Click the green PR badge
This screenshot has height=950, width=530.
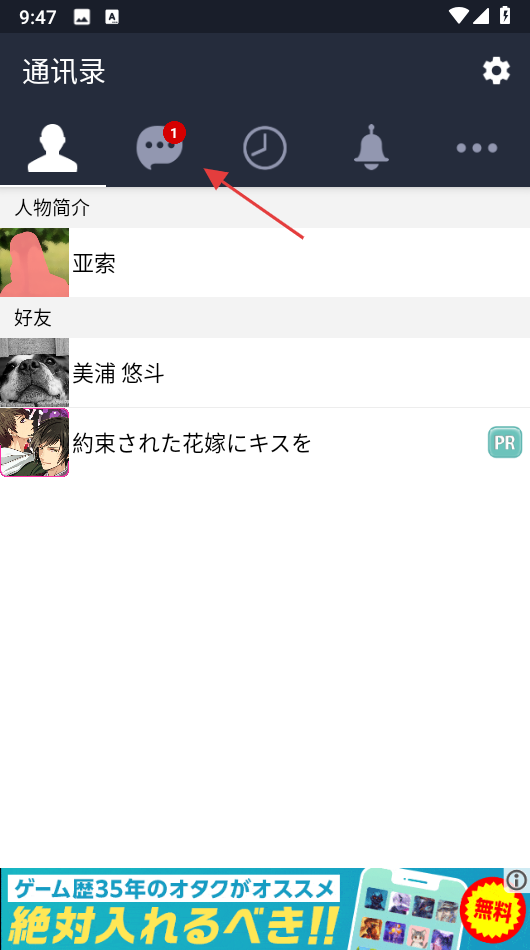click(x=505, y=442)
